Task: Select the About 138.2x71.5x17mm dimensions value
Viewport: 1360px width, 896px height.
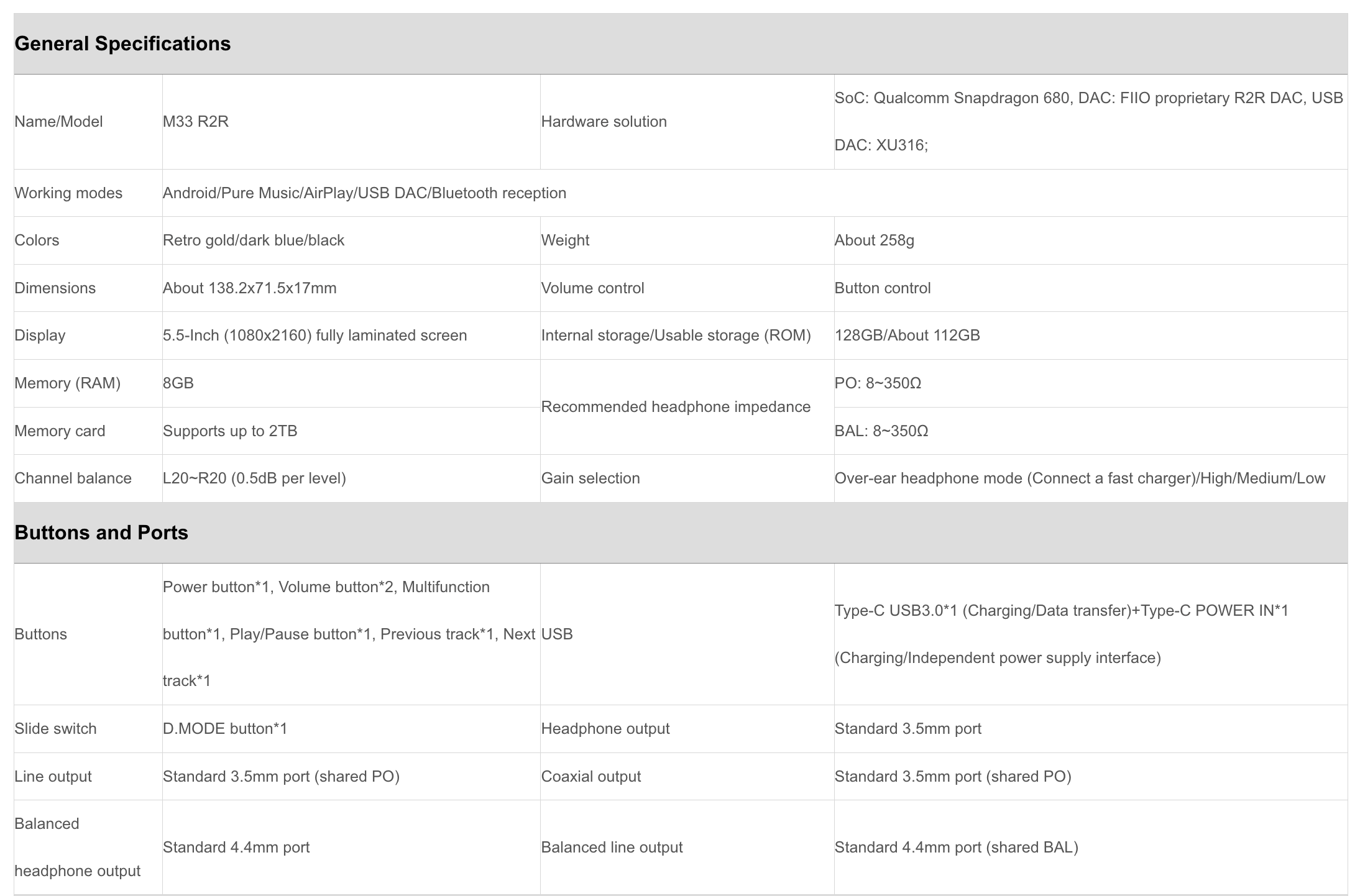Action: pos(249,288)
